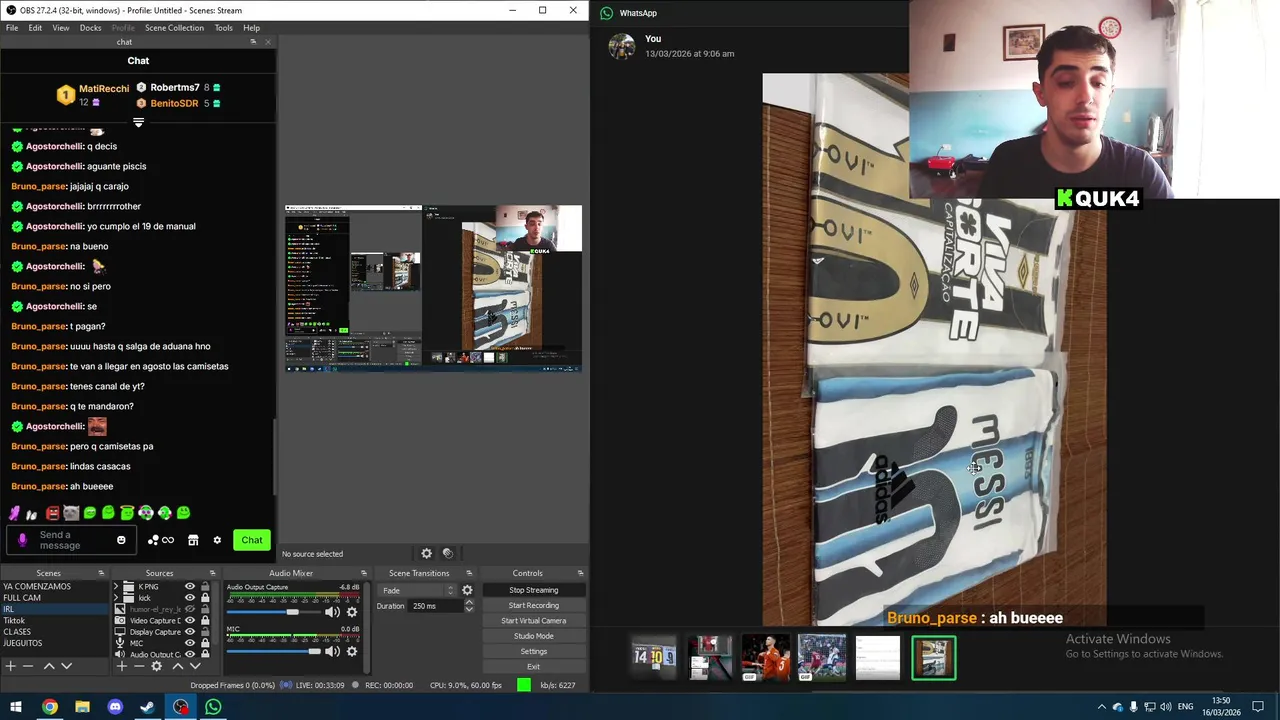Viewport: 1280px width, 720px height.
Task: Increase the transition duration with up arrow
Action: 468,603
